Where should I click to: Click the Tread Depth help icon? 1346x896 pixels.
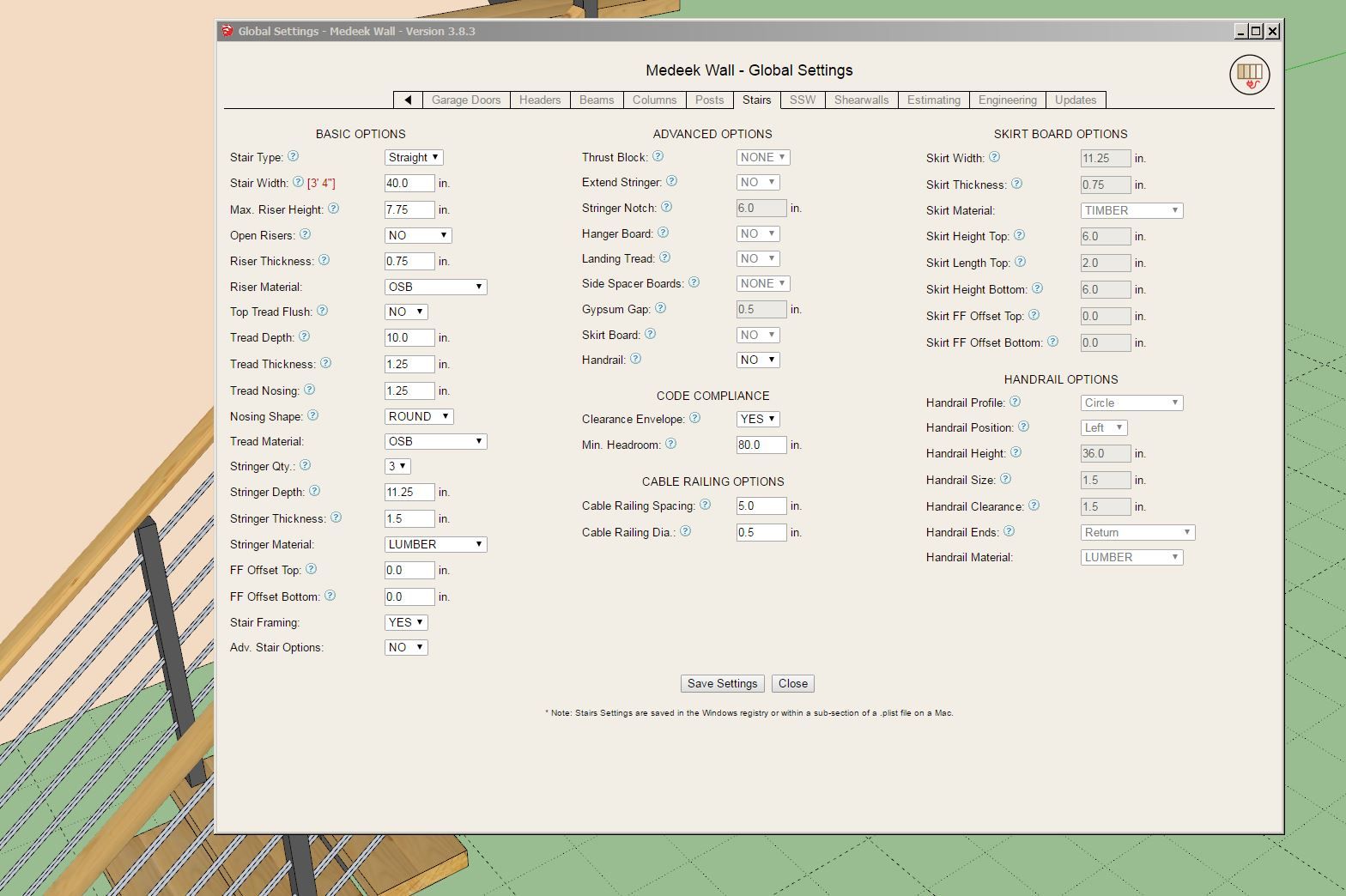coord(304,336)
